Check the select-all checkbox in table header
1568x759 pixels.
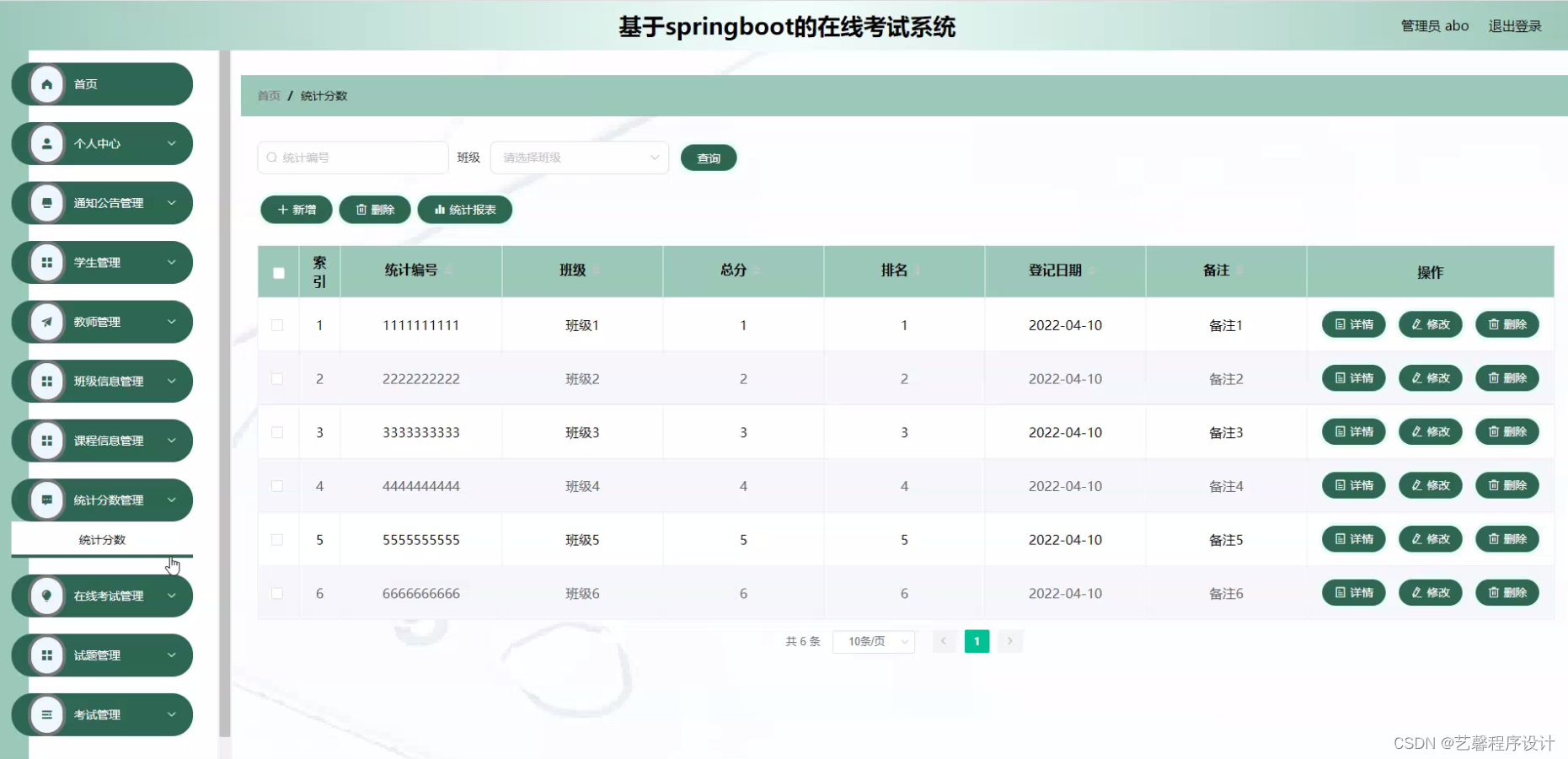pos(277,273)
